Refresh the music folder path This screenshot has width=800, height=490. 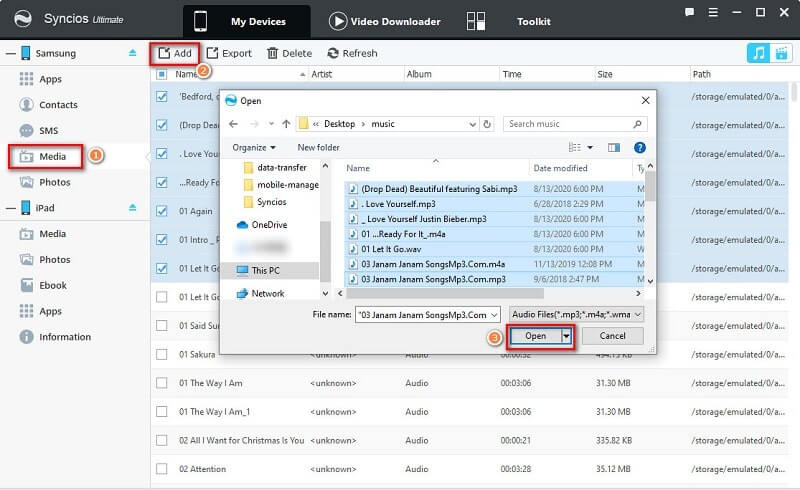click(487, 124)
